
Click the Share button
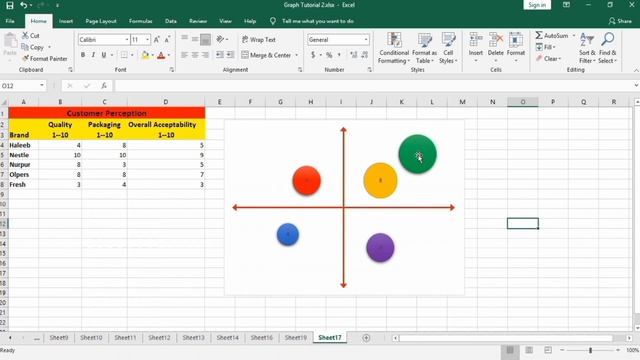(x=620, y=21)
